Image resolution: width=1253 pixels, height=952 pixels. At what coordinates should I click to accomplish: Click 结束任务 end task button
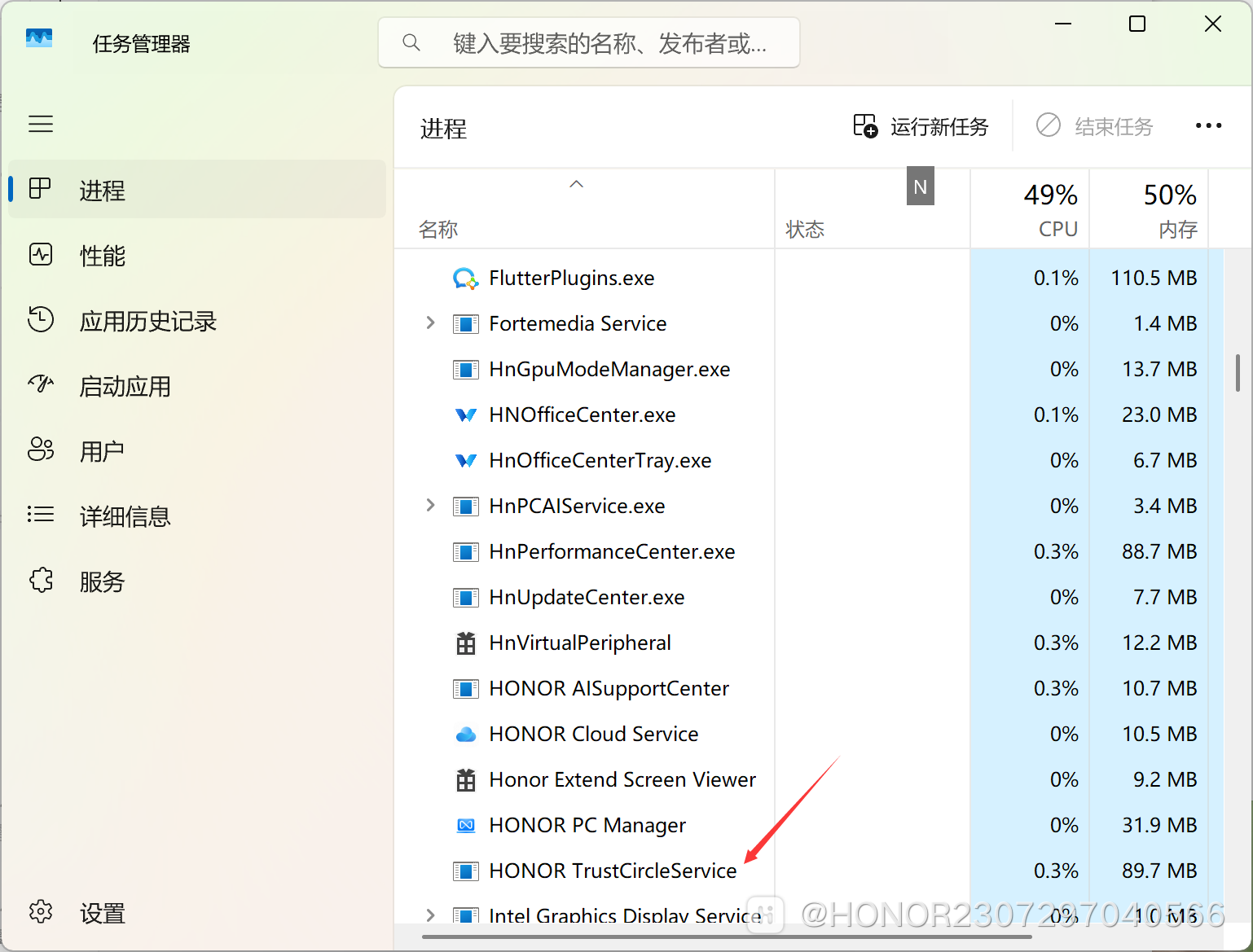point(1094,126)
